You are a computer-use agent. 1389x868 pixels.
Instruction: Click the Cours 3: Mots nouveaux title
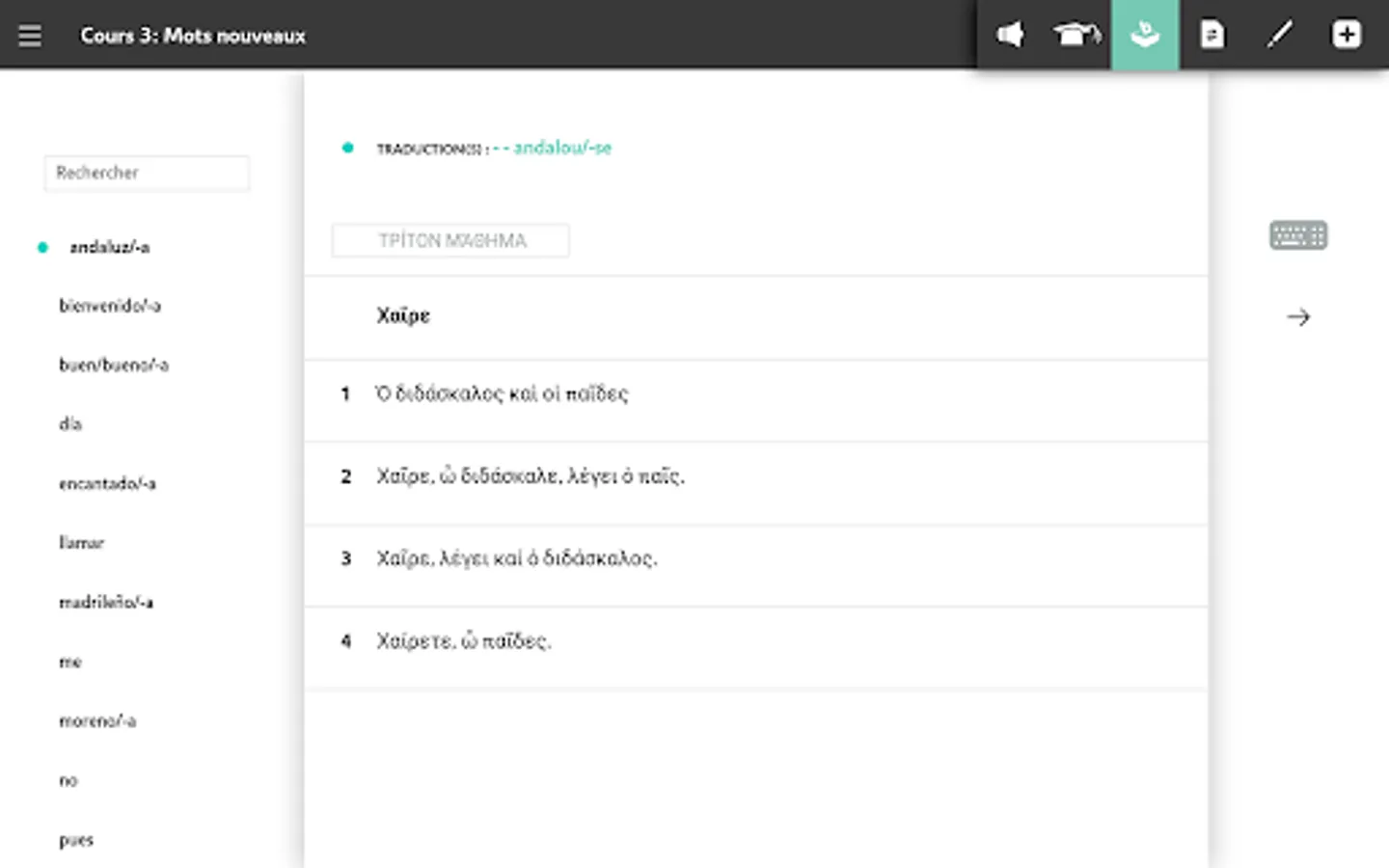click(193, 36)
